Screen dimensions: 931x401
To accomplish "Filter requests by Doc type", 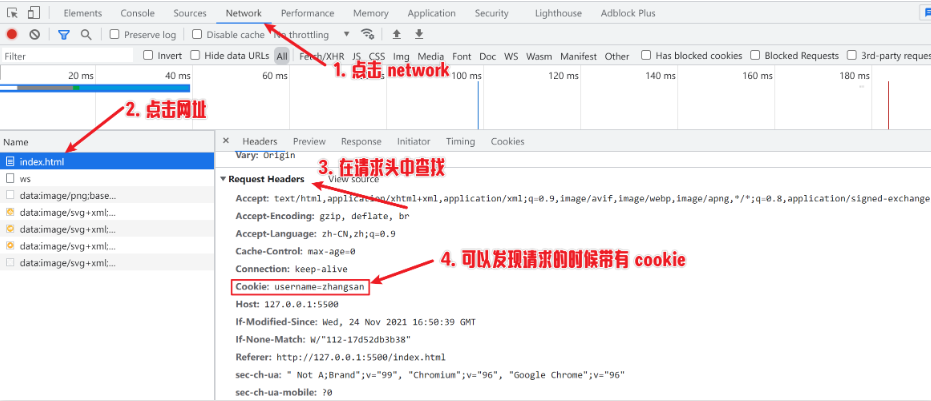I will (487, 56).
